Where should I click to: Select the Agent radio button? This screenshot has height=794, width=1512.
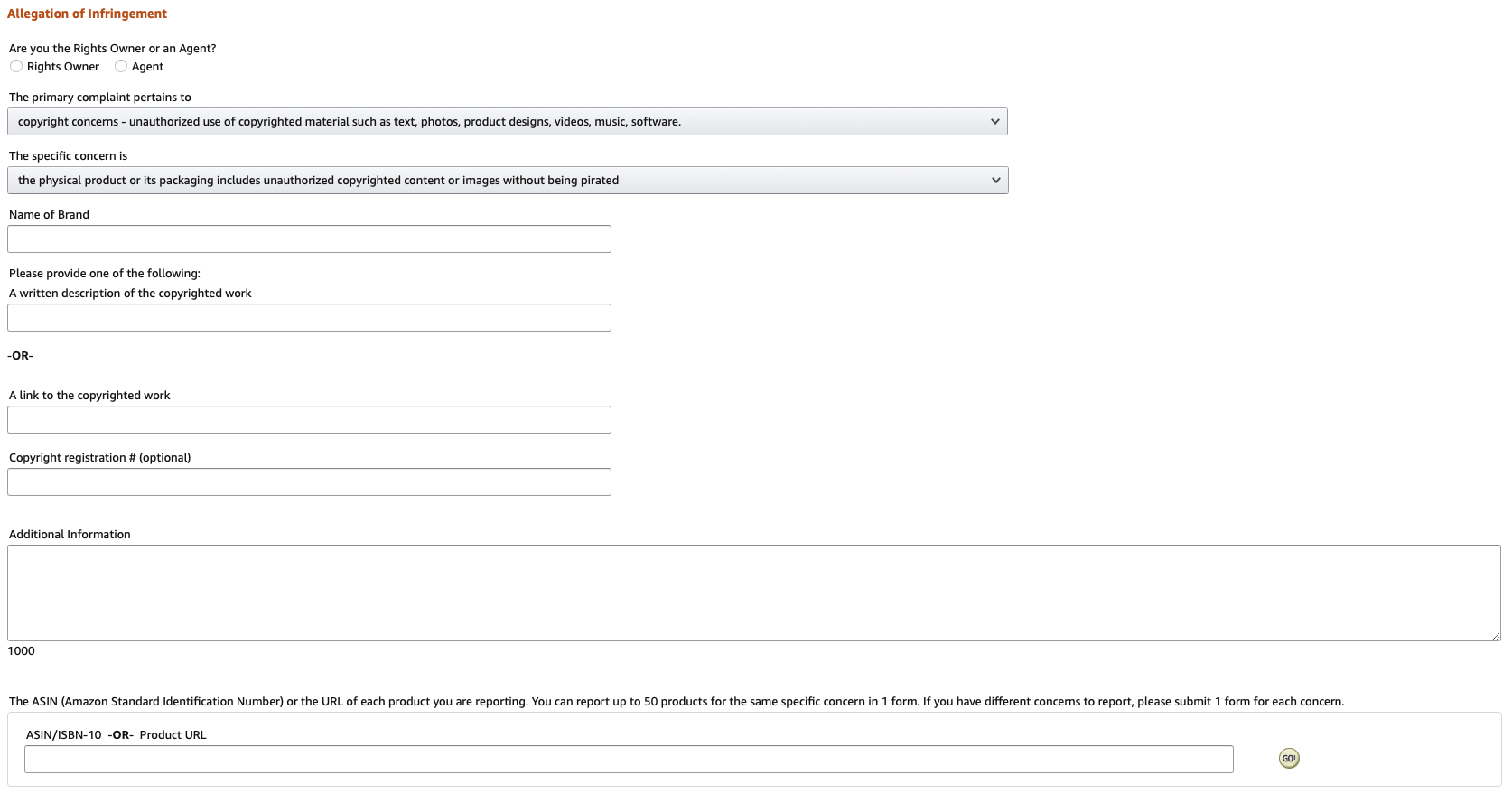tap(121, 66)
